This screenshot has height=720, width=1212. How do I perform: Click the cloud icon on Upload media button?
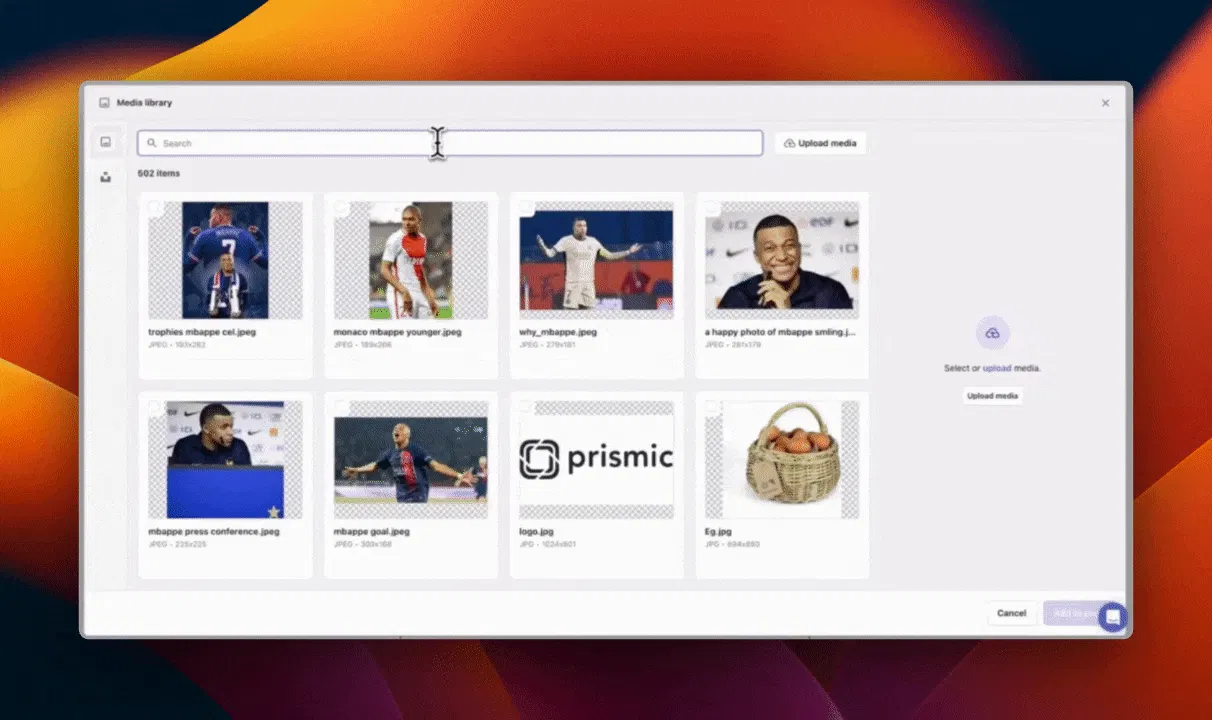click(789, 143)
